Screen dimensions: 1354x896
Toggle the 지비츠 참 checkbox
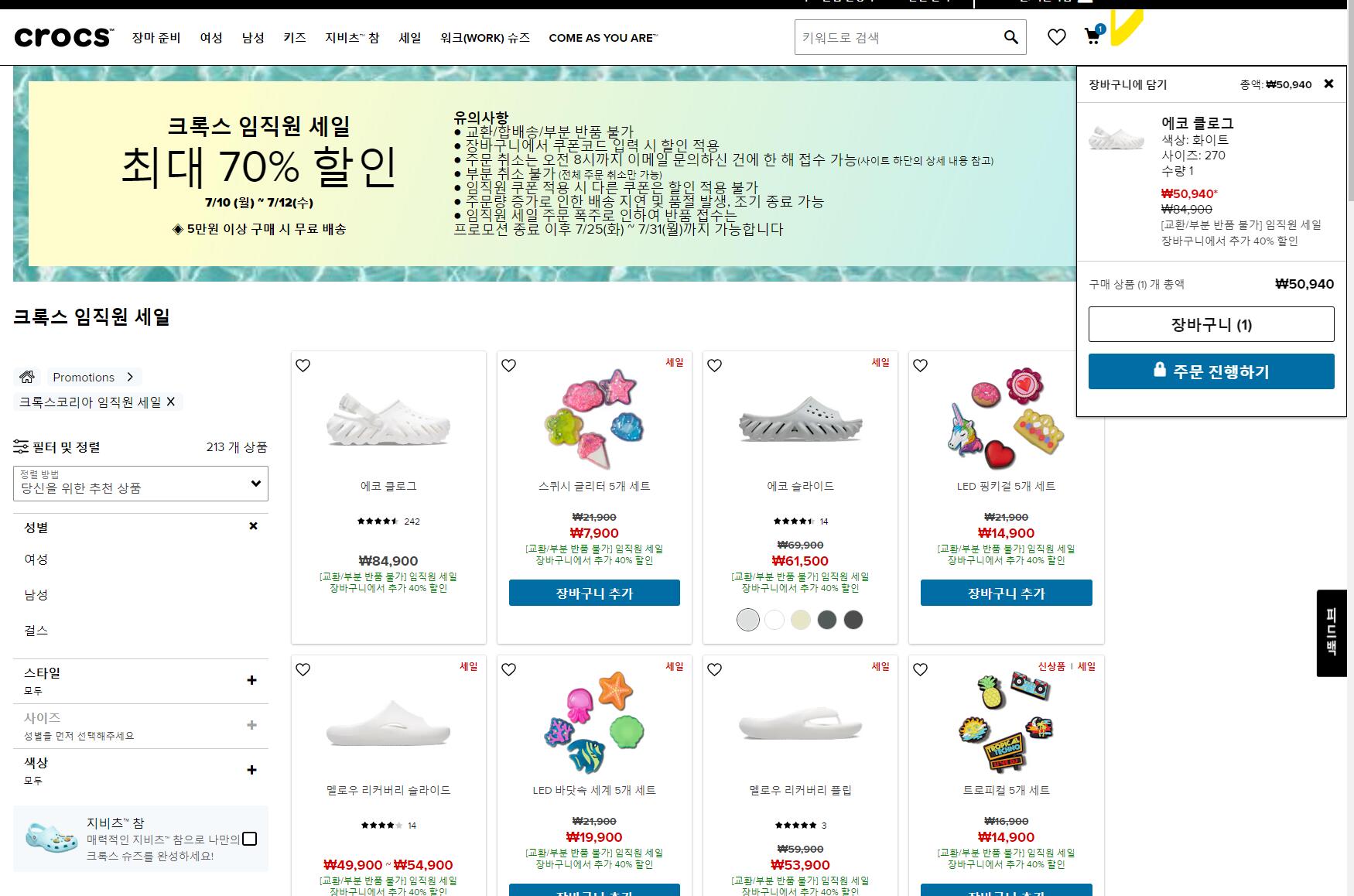click(x=250, y=839)
